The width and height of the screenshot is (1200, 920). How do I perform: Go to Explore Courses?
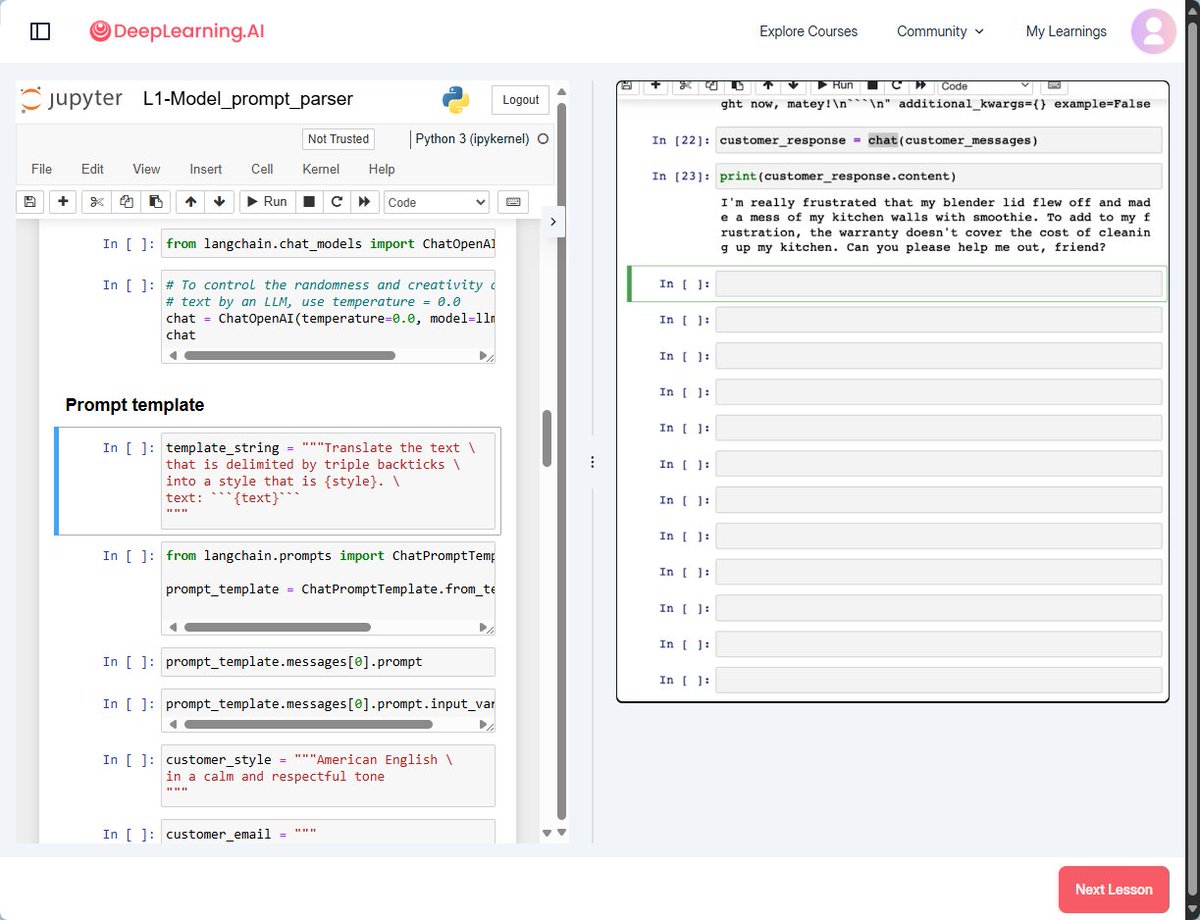pos(808,31)
